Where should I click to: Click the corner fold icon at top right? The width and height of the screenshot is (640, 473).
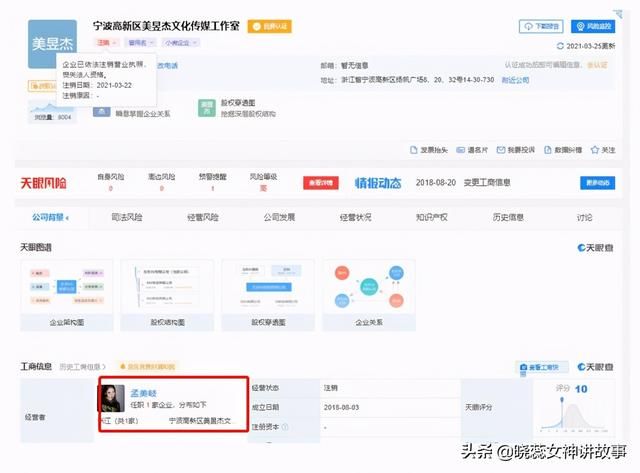[x=618, y=14]
